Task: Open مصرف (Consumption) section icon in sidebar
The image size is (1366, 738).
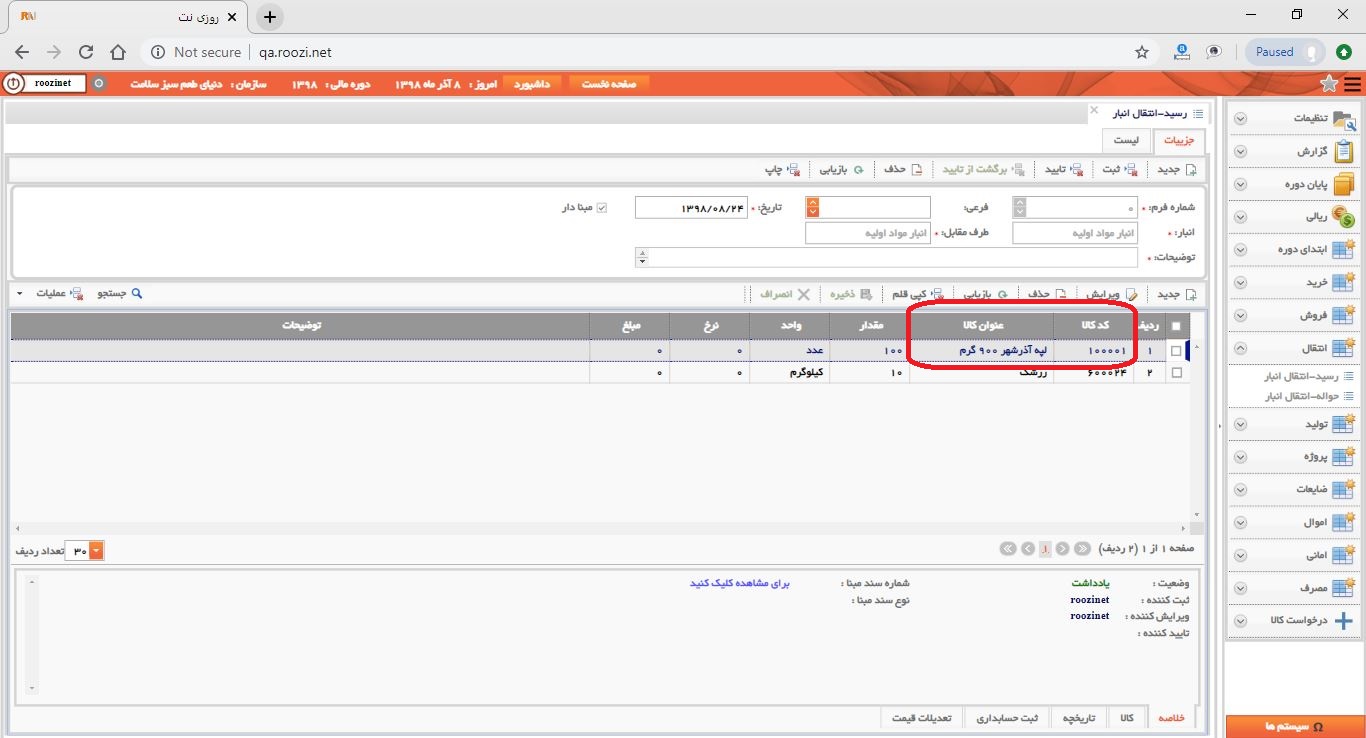Action: (x=1343, y=588)
